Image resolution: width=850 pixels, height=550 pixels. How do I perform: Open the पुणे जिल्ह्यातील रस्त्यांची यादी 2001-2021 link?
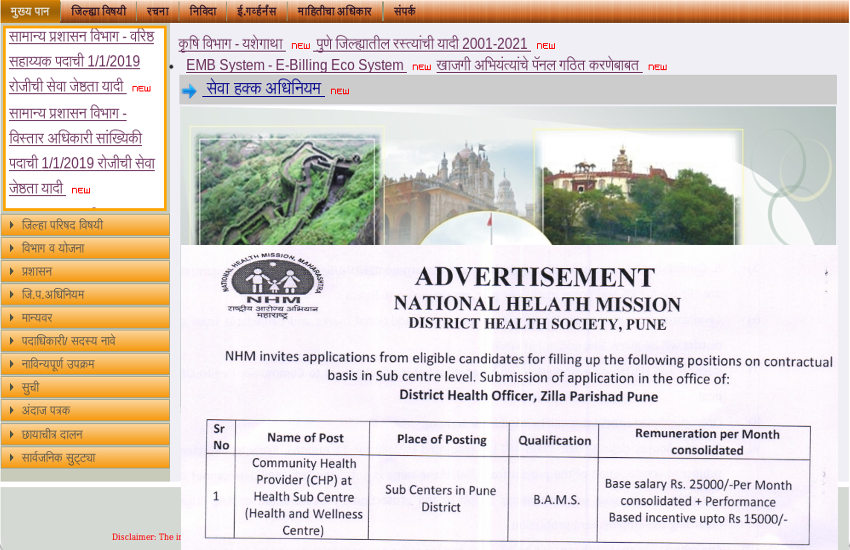tap(421, 44)
